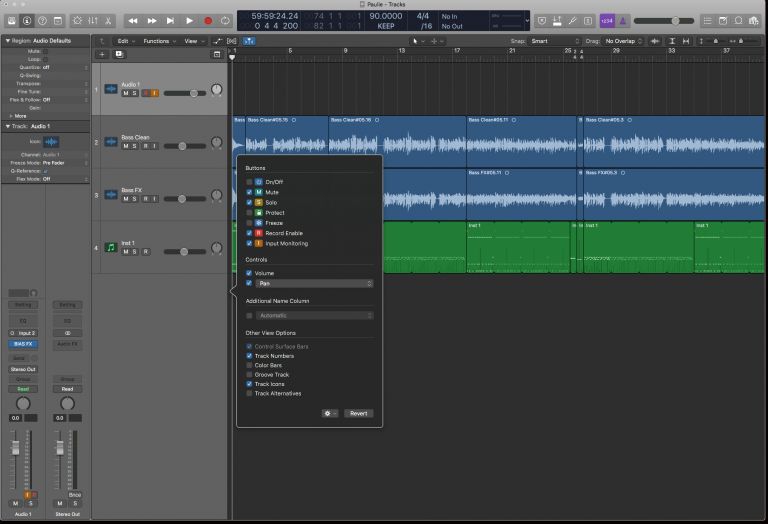Viewport: 768px width, 524px height.
Task: Go to beginning with transport button
Action: pos(170,21)
